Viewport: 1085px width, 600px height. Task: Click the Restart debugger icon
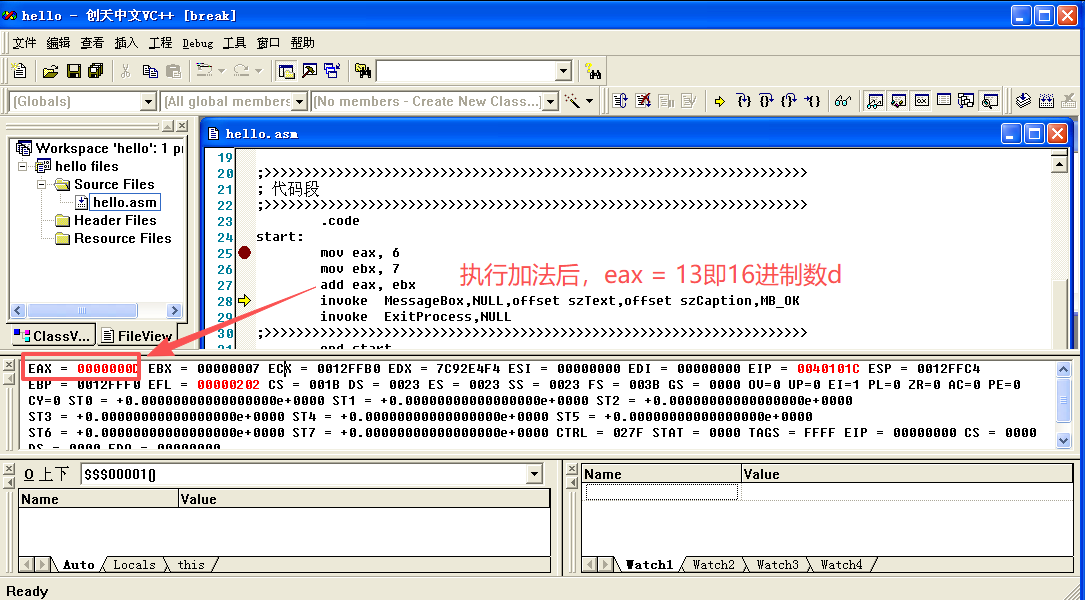click(620, 101)
